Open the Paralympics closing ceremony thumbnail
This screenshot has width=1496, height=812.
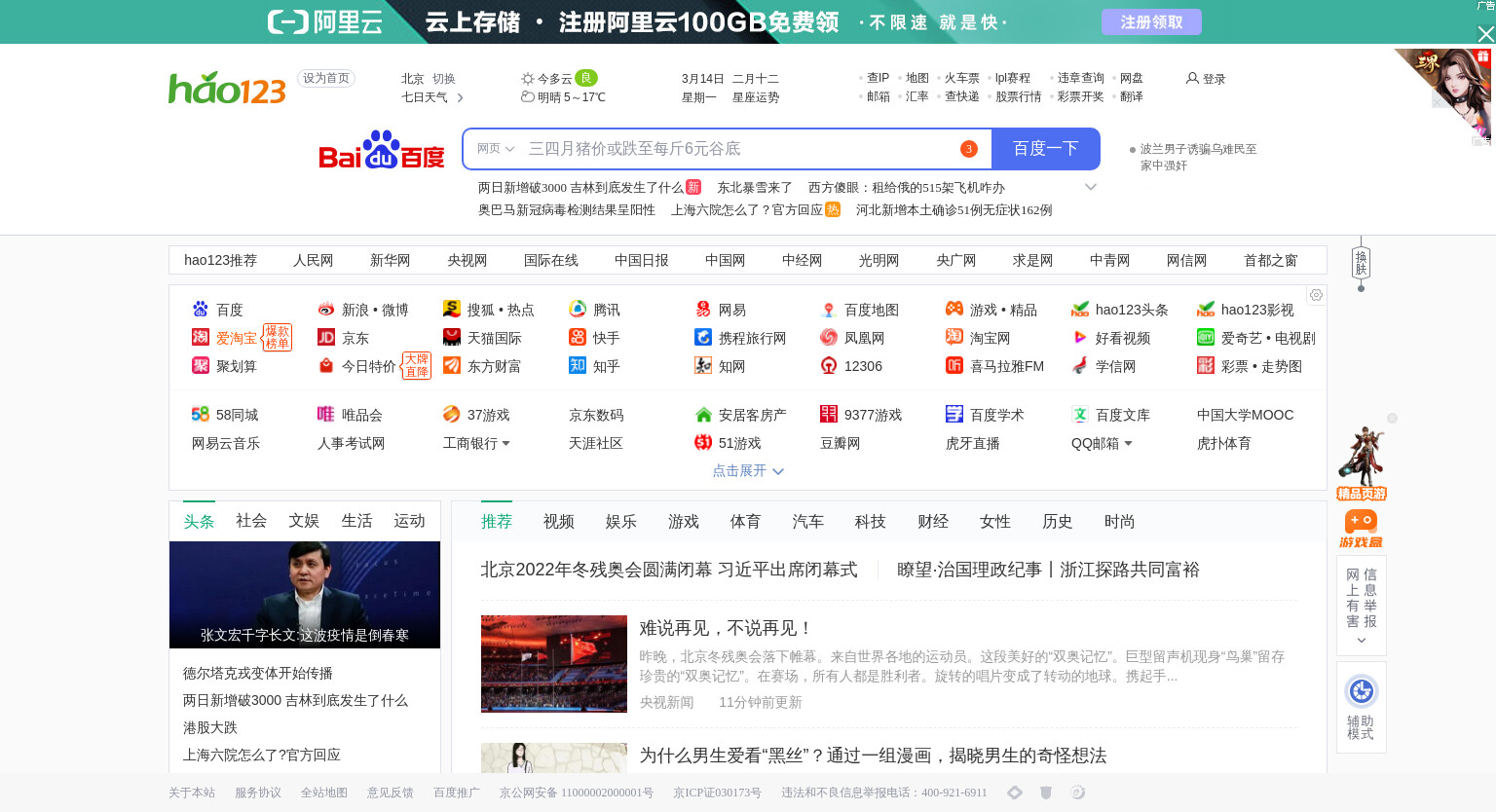(x=554, y=664)
